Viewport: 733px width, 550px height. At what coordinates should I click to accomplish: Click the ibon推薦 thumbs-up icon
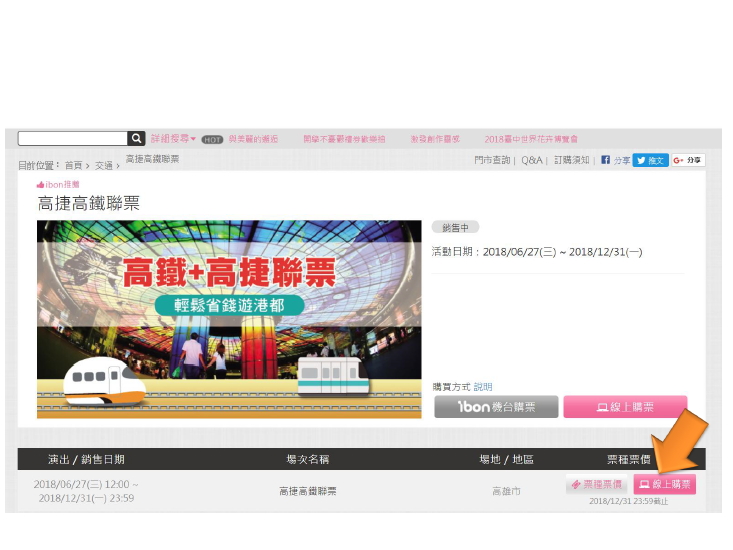pyautogui.click(x=41, y=185)
